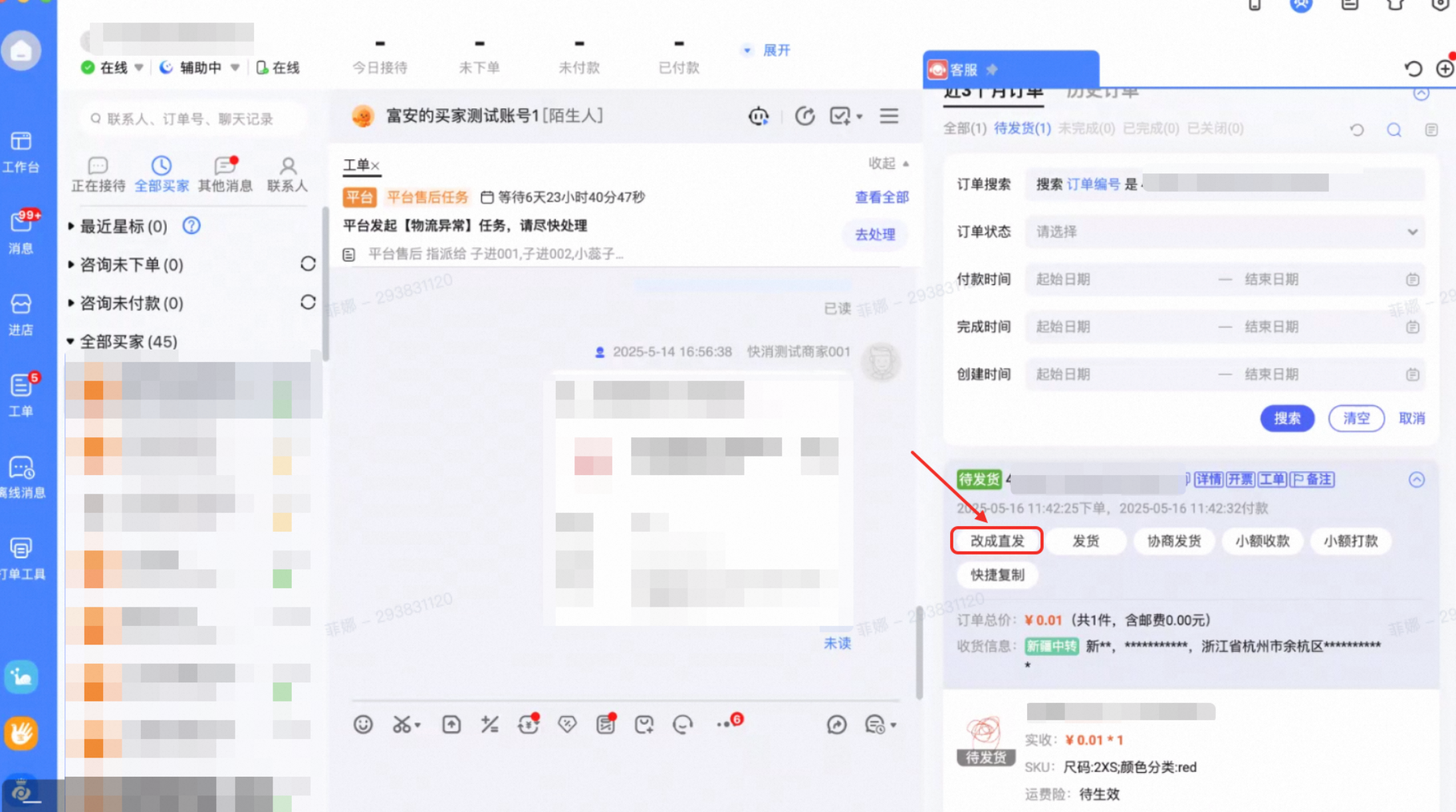
Task: Click the 去处理 button
Action: [x=875, y=235]
